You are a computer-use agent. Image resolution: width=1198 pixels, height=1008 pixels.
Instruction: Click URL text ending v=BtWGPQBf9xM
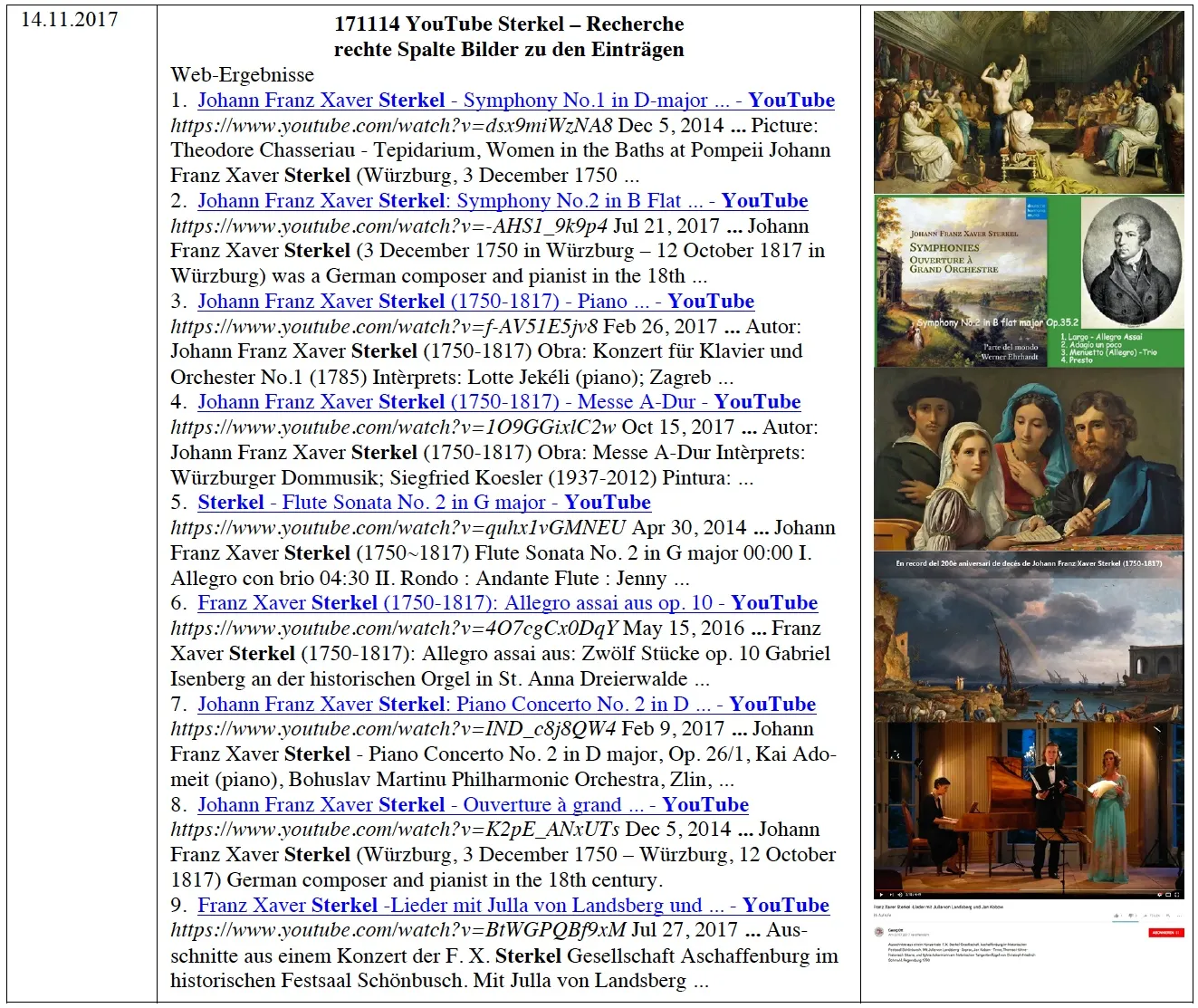pos(398,929)
